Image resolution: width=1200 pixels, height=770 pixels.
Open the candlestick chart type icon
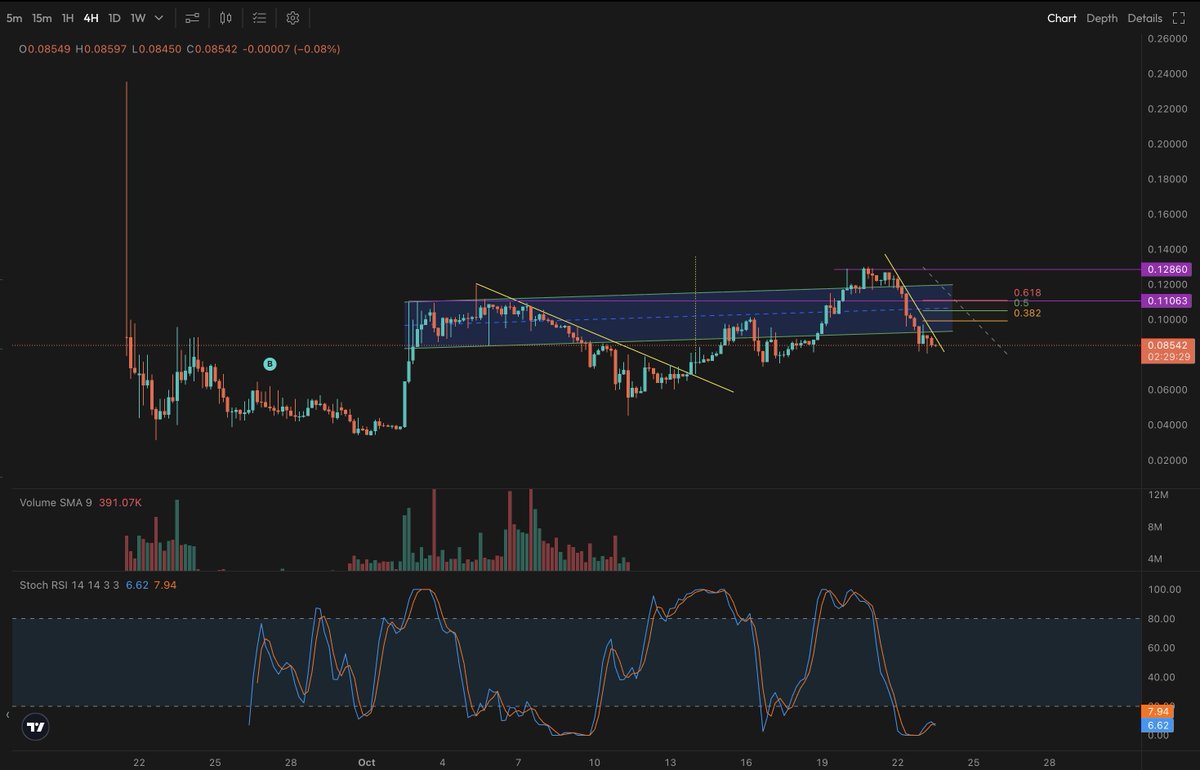226,18
